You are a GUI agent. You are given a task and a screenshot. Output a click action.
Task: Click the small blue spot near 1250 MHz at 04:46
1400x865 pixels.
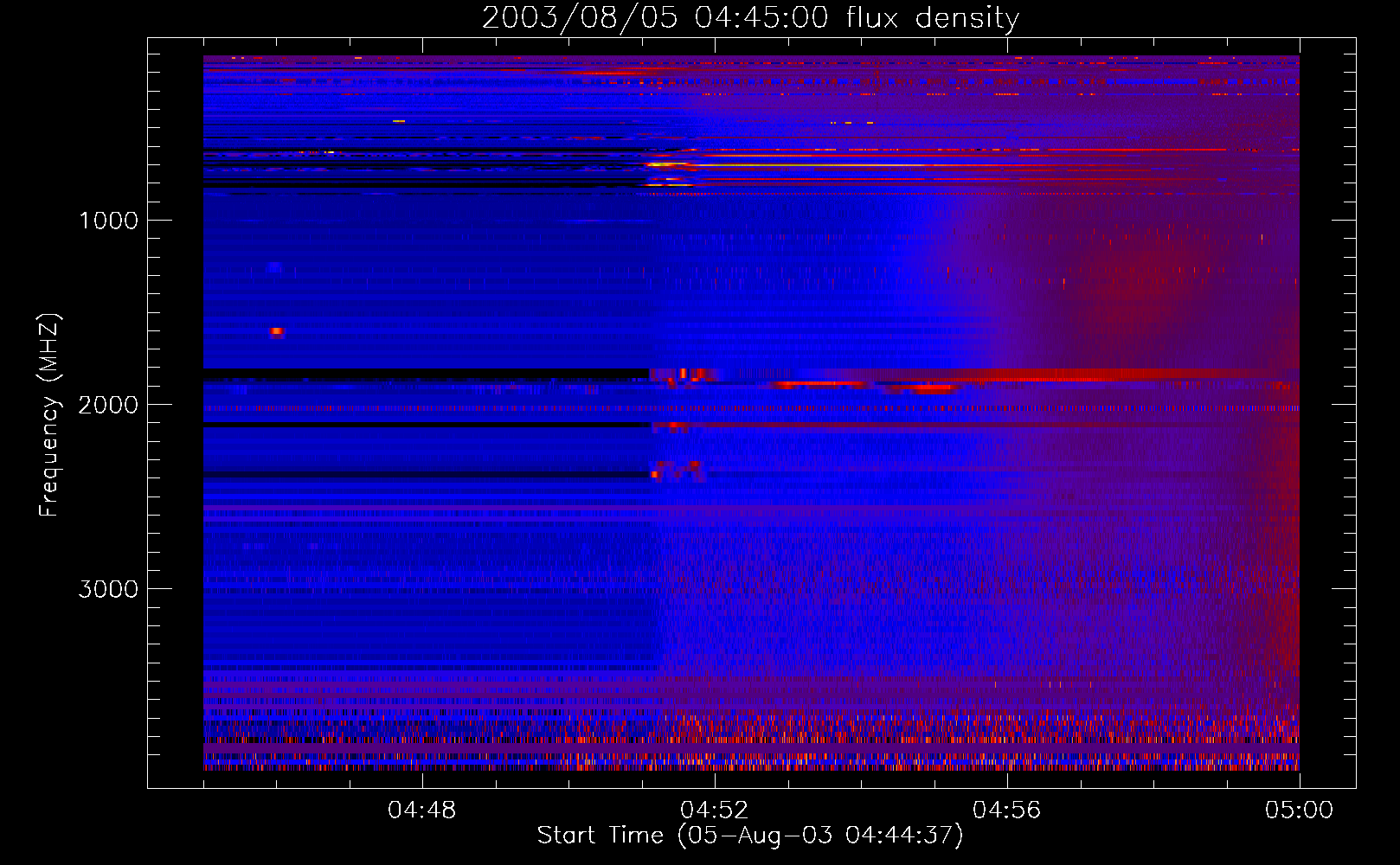(x=274, y=267)
